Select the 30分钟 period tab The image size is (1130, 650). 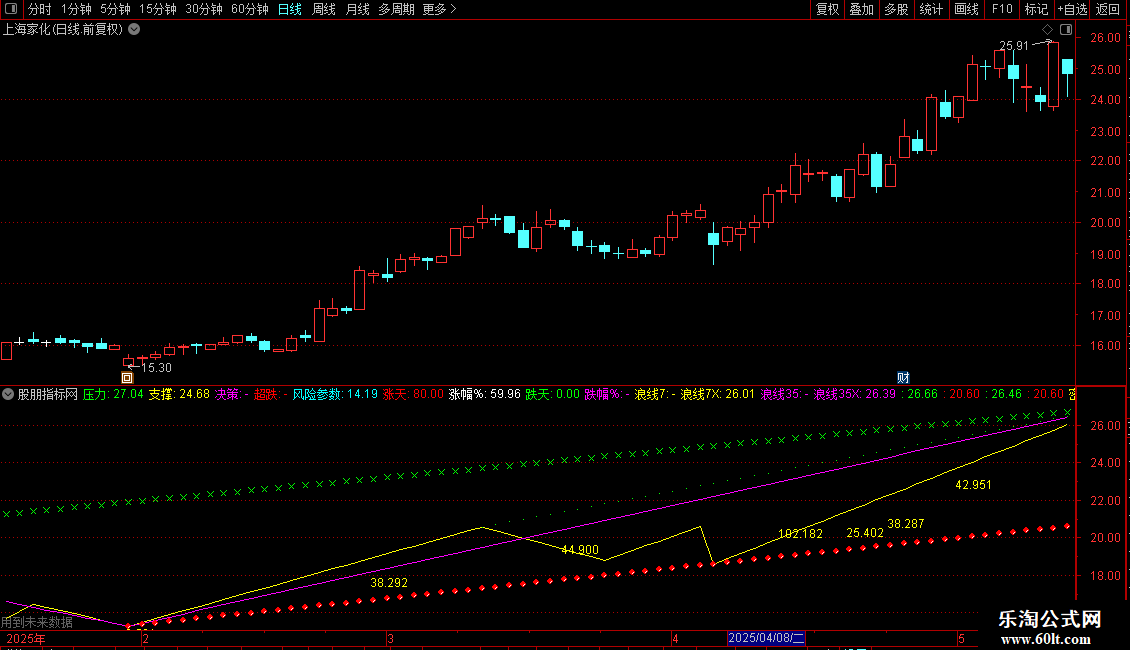[x=203, y=9]
